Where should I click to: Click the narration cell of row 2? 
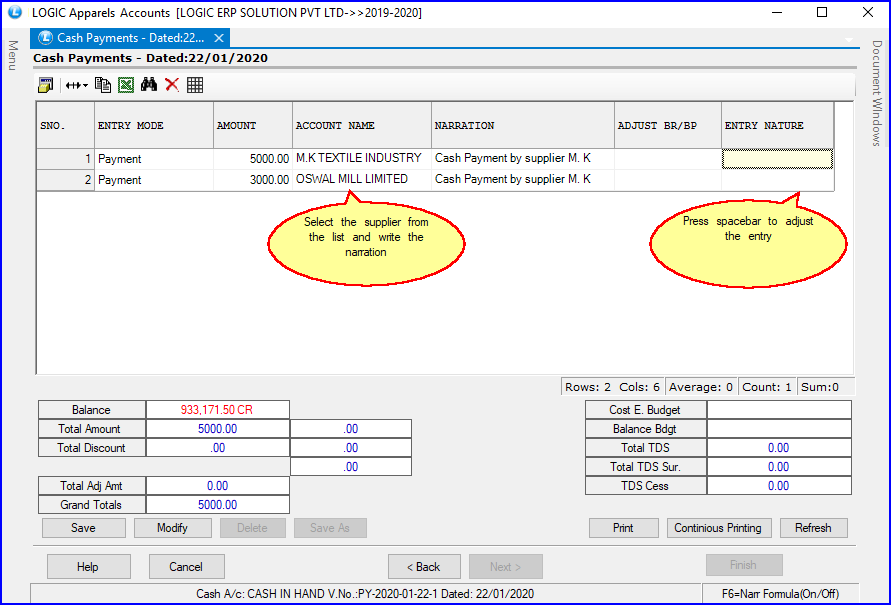[523, 180]
